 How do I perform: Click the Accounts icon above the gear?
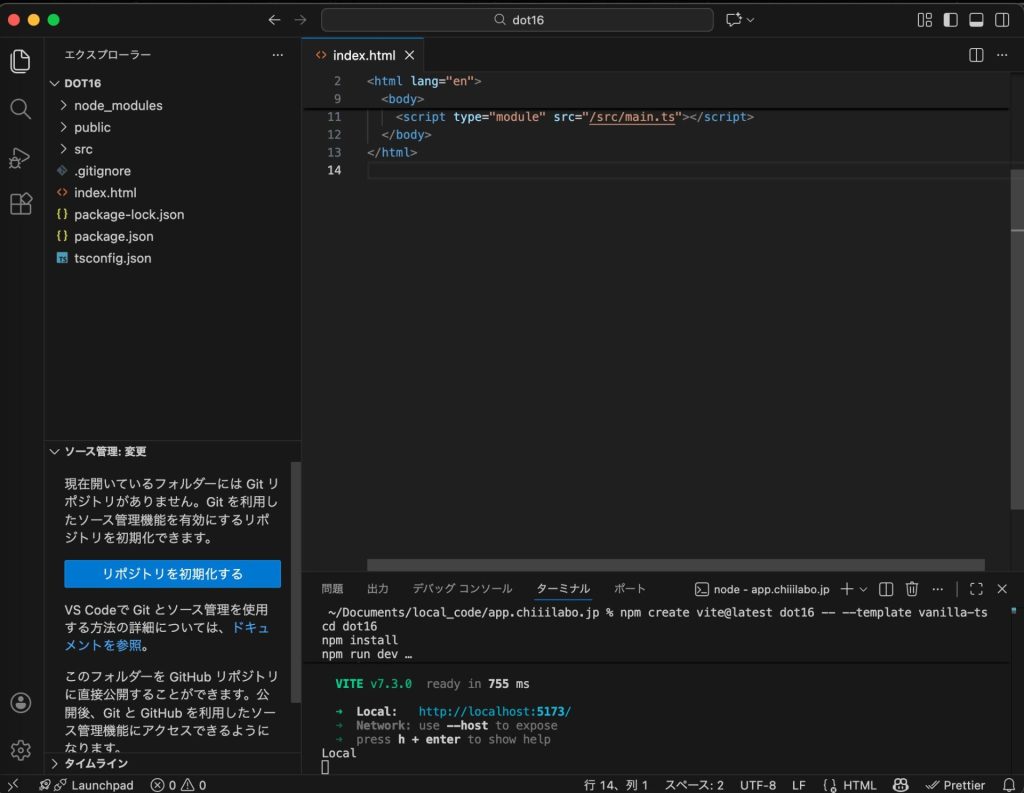pos(20,701)
